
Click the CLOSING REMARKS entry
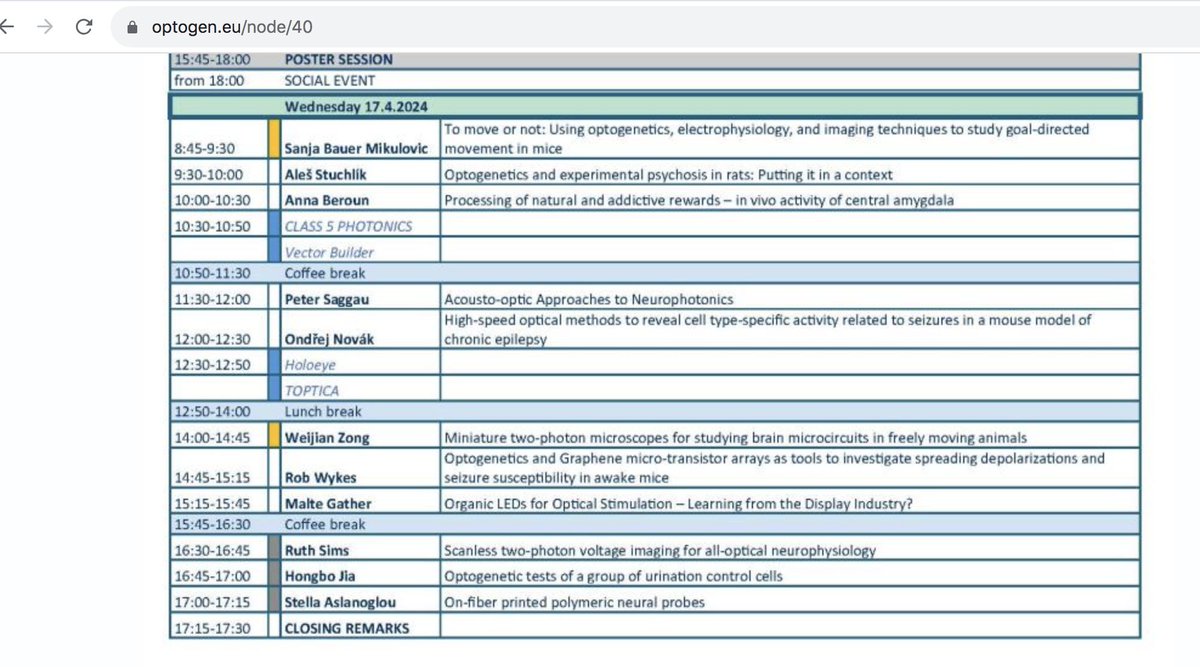tap(347, 628)
